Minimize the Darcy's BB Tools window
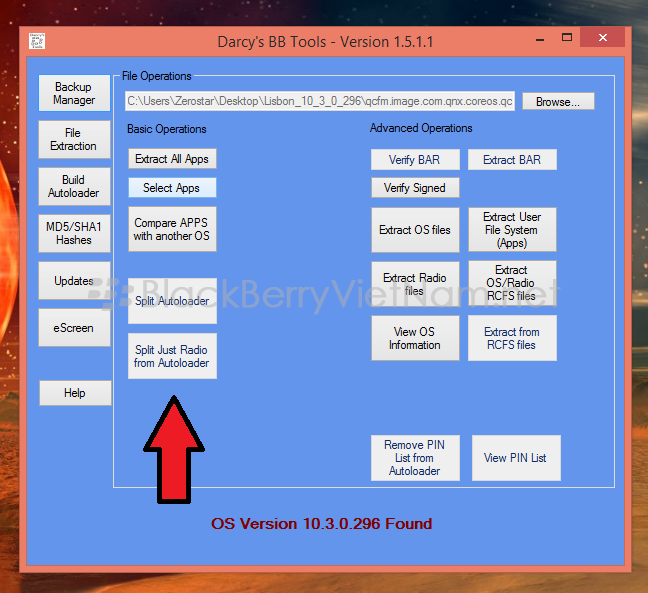648x593 pixels. (540, 38)
